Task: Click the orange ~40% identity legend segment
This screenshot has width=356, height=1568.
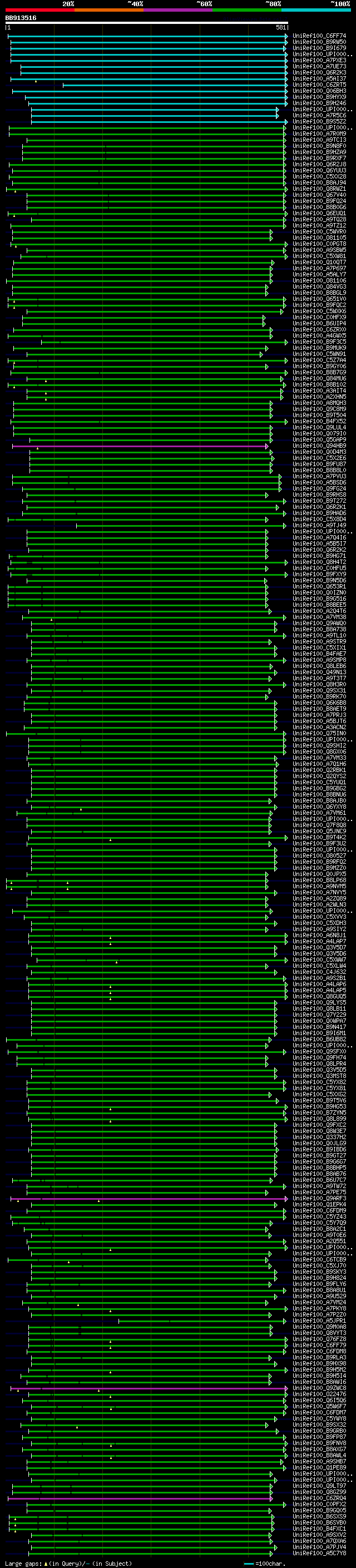Action: tap(109, 10)
